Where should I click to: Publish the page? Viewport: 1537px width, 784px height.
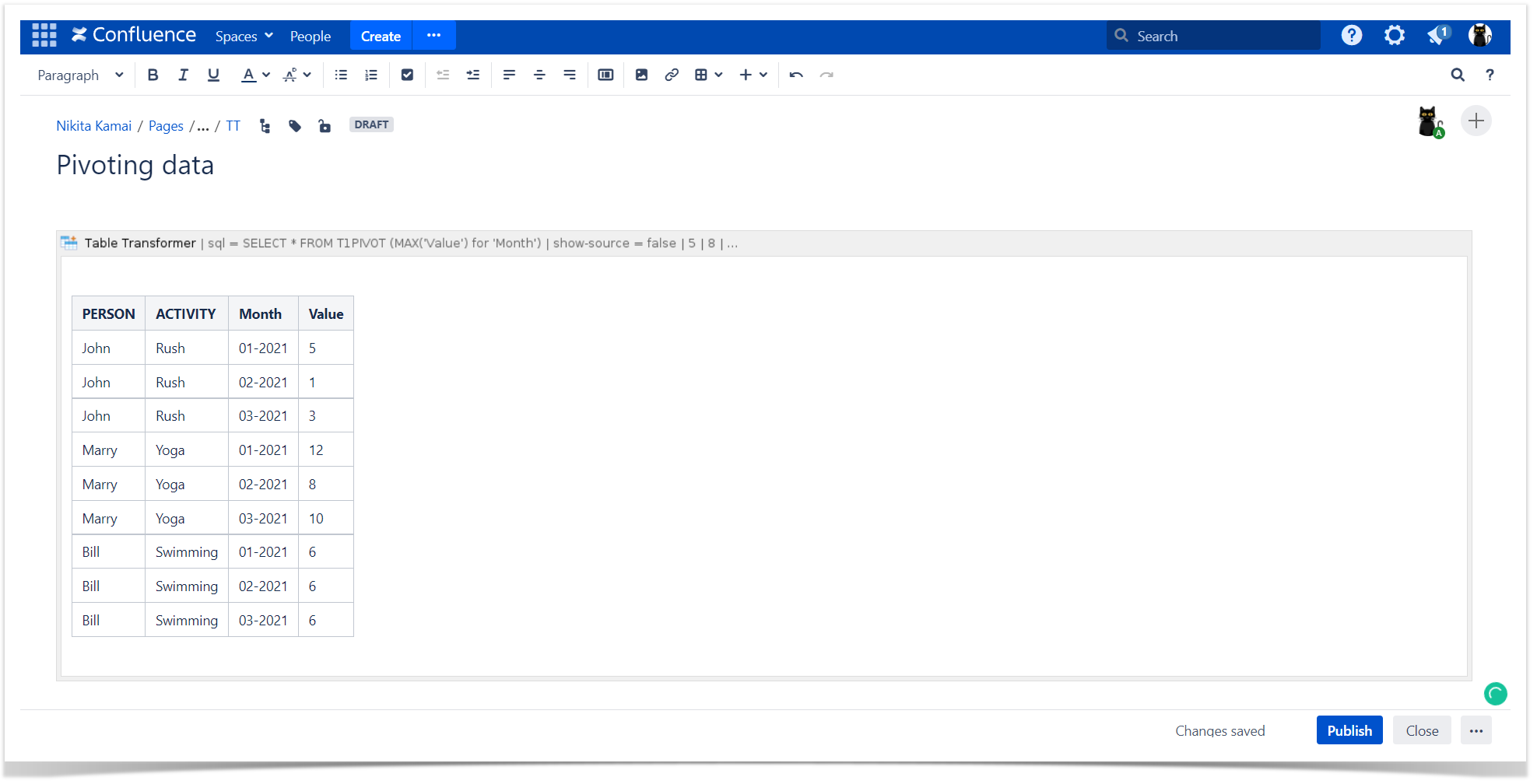(1349, 730)
